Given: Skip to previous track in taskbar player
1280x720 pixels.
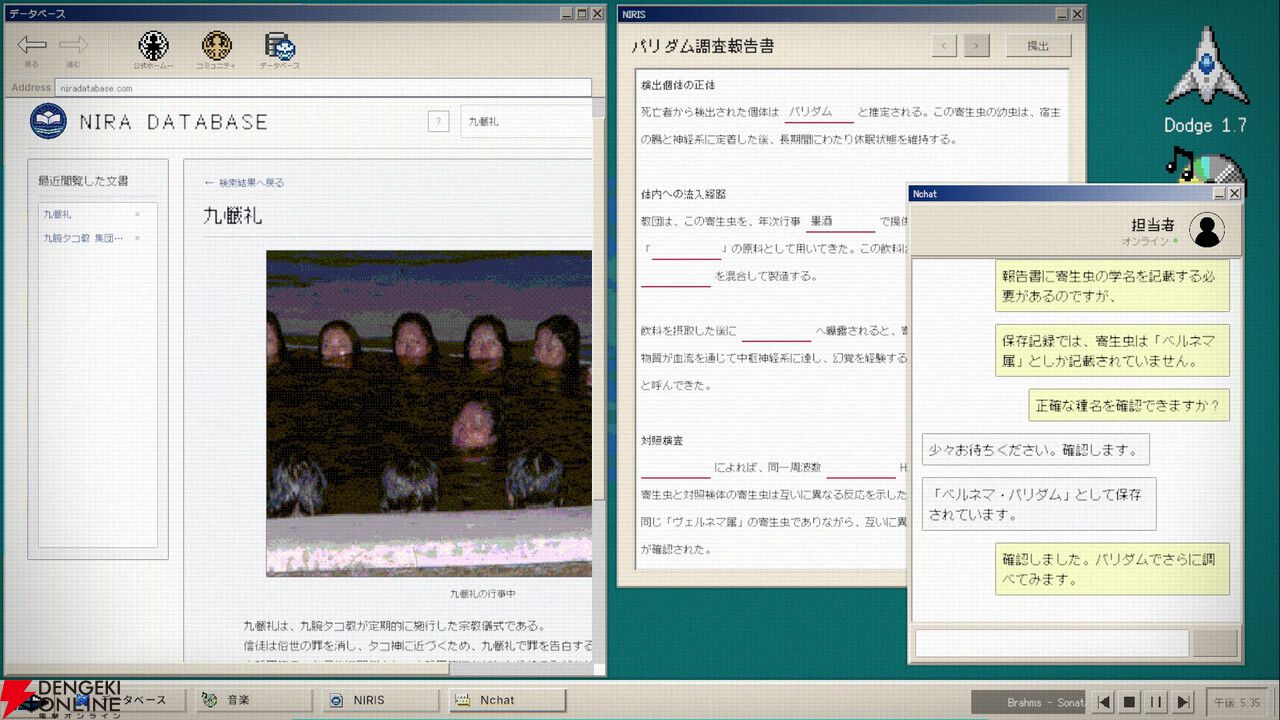Looking at the screenshot, I should tap(1103, 702).
